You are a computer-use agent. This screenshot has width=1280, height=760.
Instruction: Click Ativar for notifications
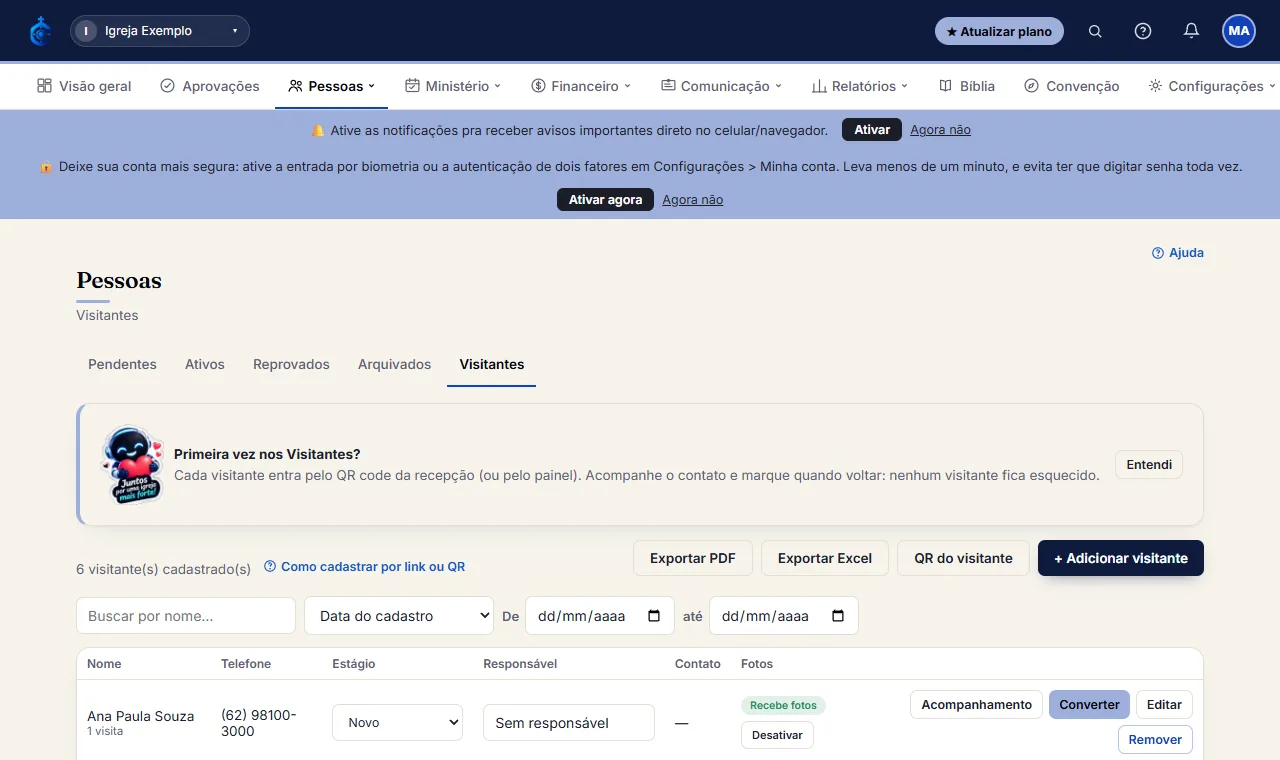pyautogui.click(x=872, y=130)
